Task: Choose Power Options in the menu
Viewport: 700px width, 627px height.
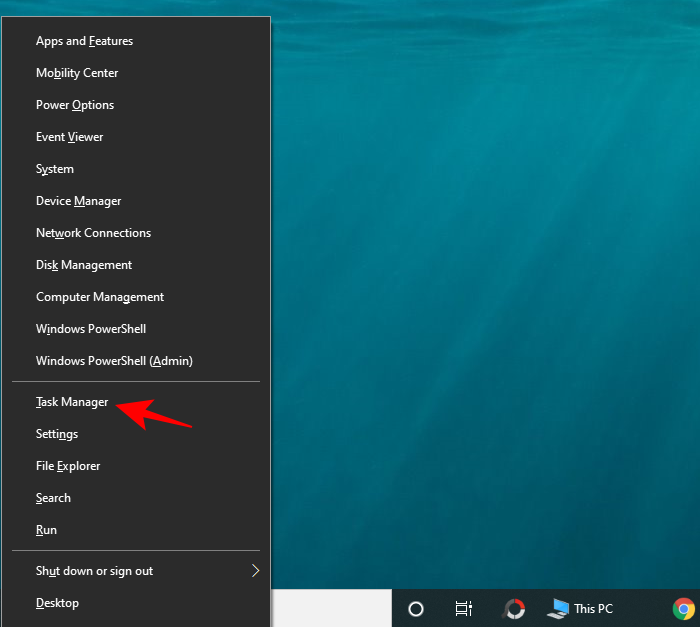Action: pos(75,105)
